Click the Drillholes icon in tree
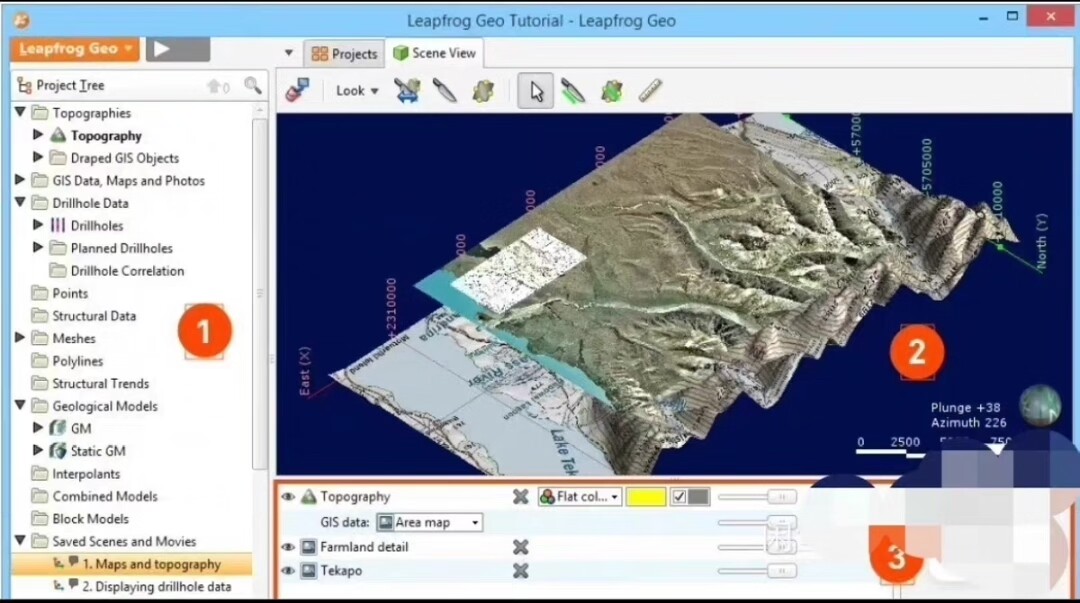This screenshot has height=603, width=1080. tap(59, 225)
